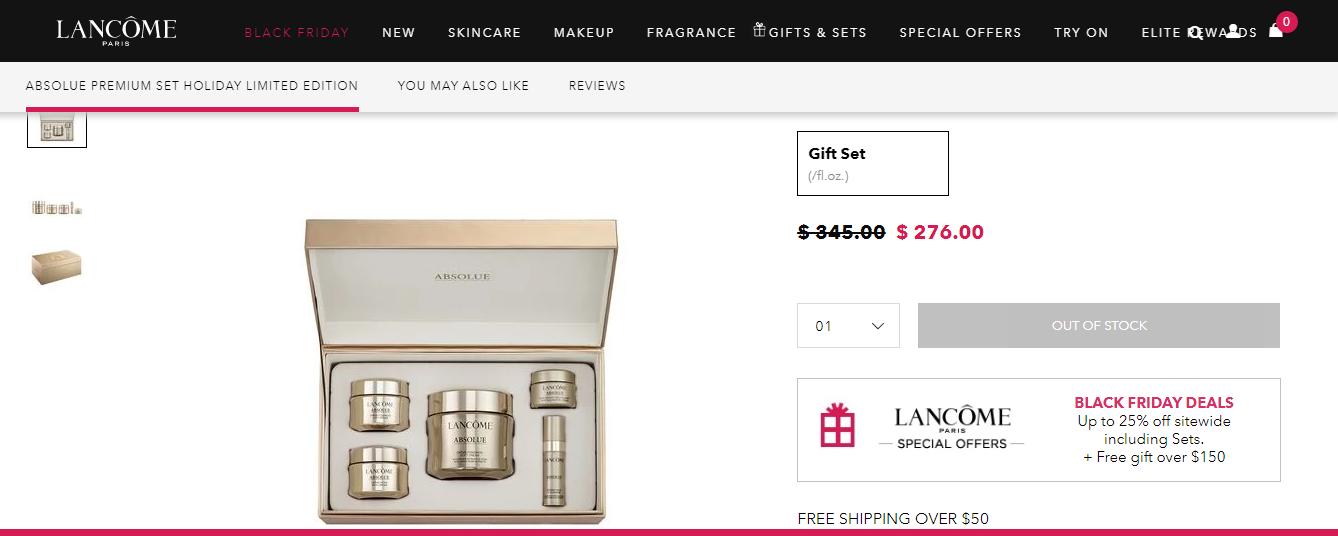Jump to You May Also Like tab
The image size is (1338, 536).
click(463, 86)
